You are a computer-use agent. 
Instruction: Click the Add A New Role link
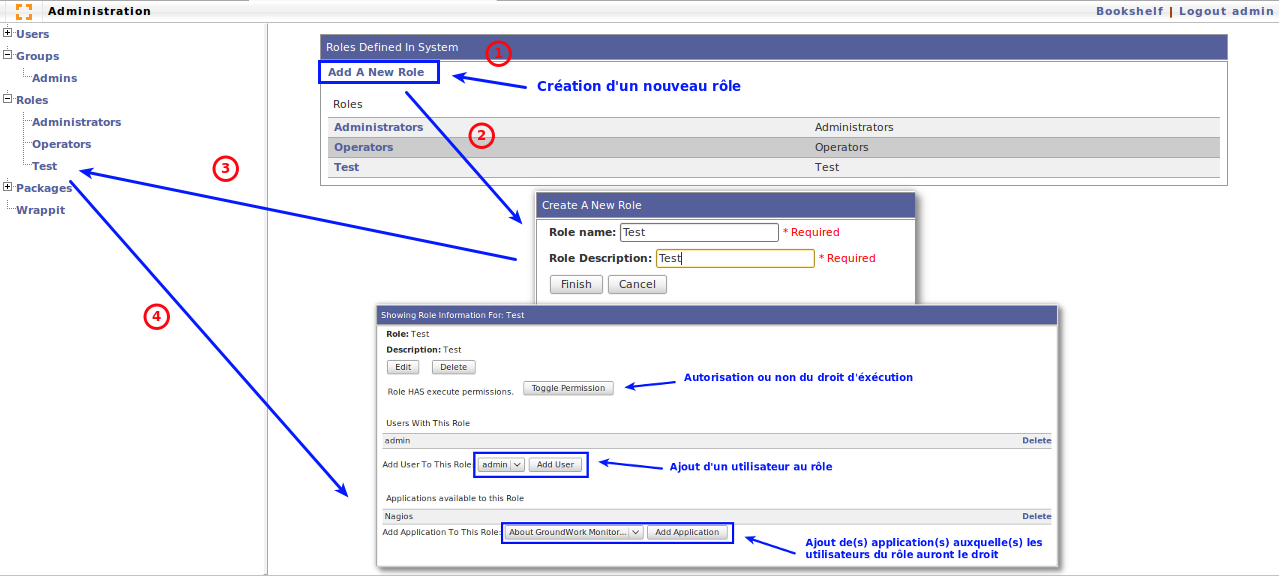coord(376,72)
